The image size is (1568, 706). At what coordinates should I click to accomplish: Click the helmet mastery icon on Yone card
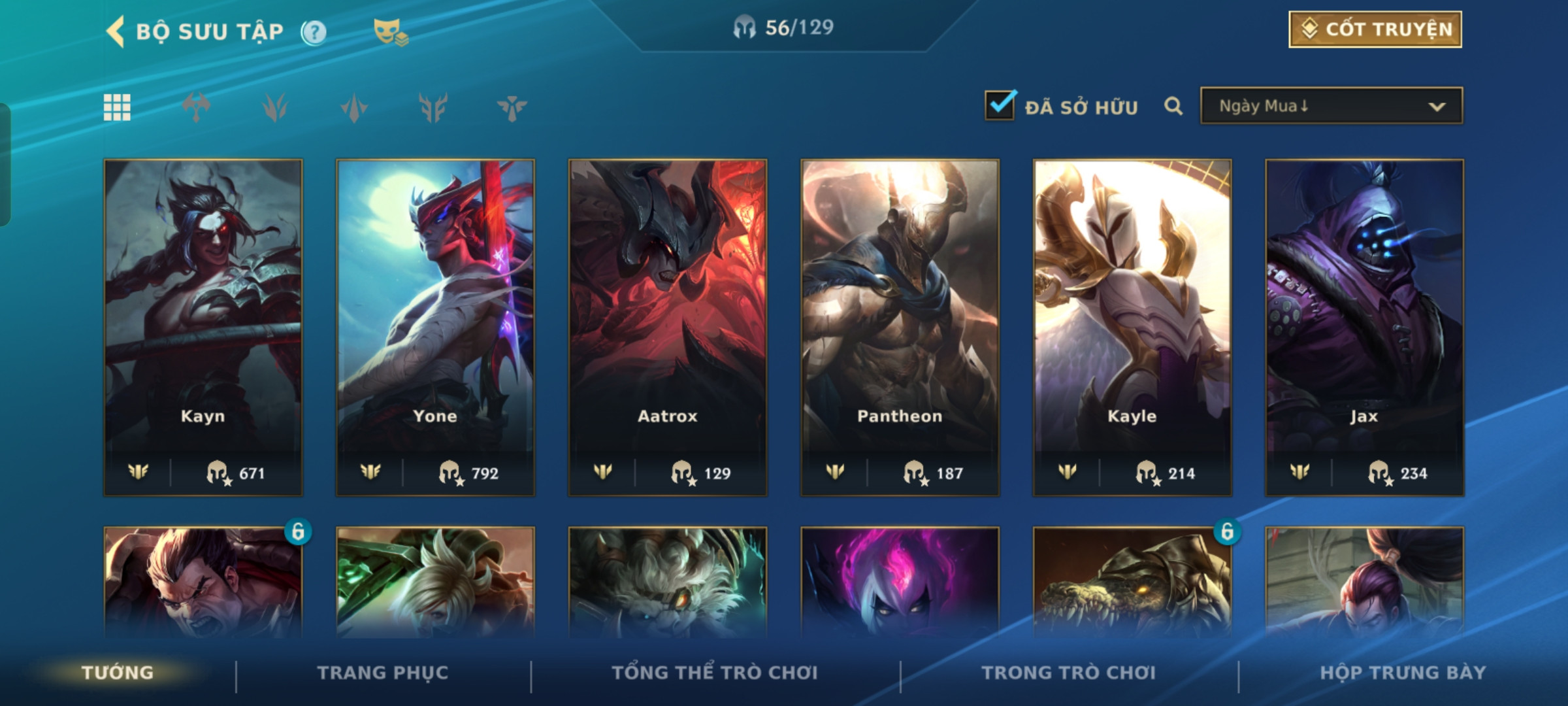(x=451, y=473)
